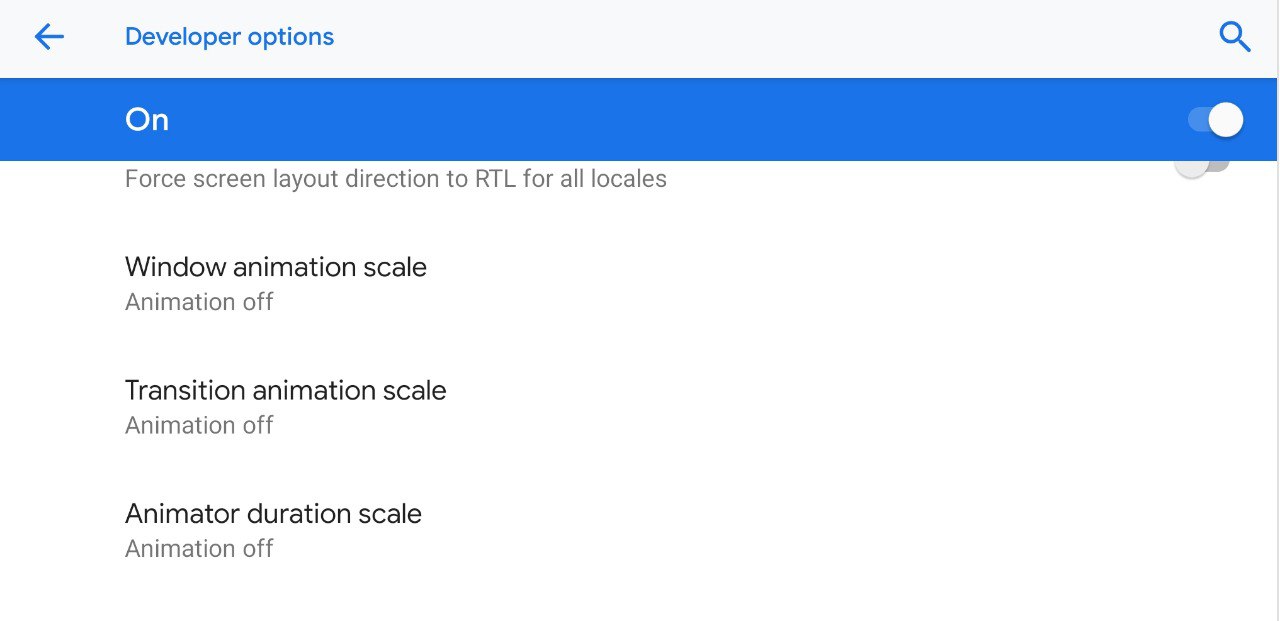Click "Animation off" under Animator duration scale
Screen dimensions: 1280x621
pos(199,549)
